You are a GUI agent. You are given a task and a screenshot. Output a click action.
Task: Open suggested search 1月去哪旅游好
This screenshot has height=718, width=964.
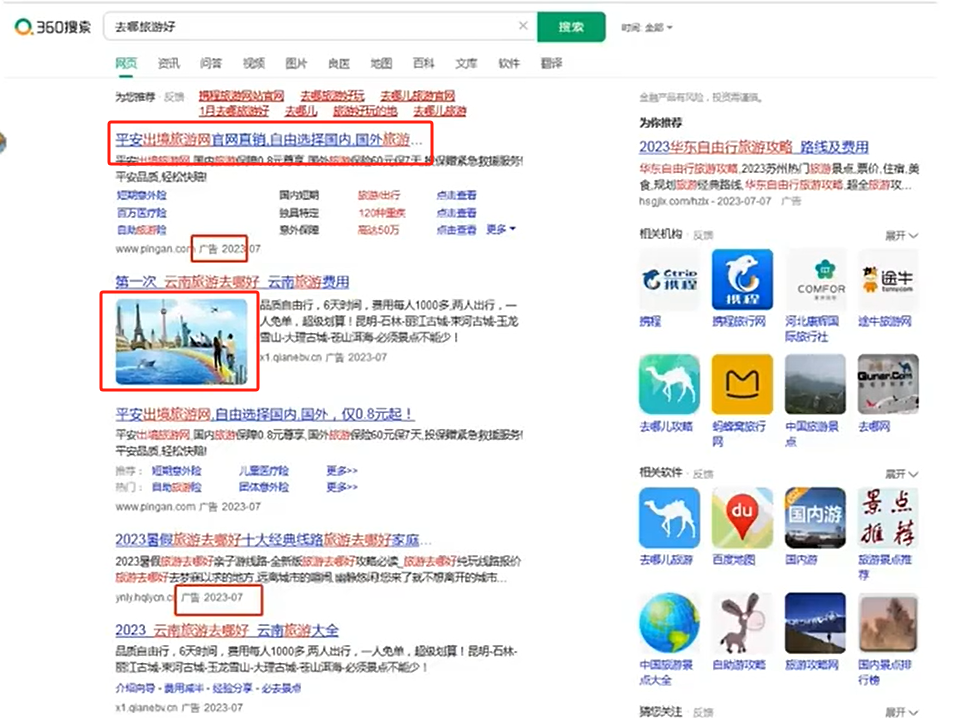[234, 111]
